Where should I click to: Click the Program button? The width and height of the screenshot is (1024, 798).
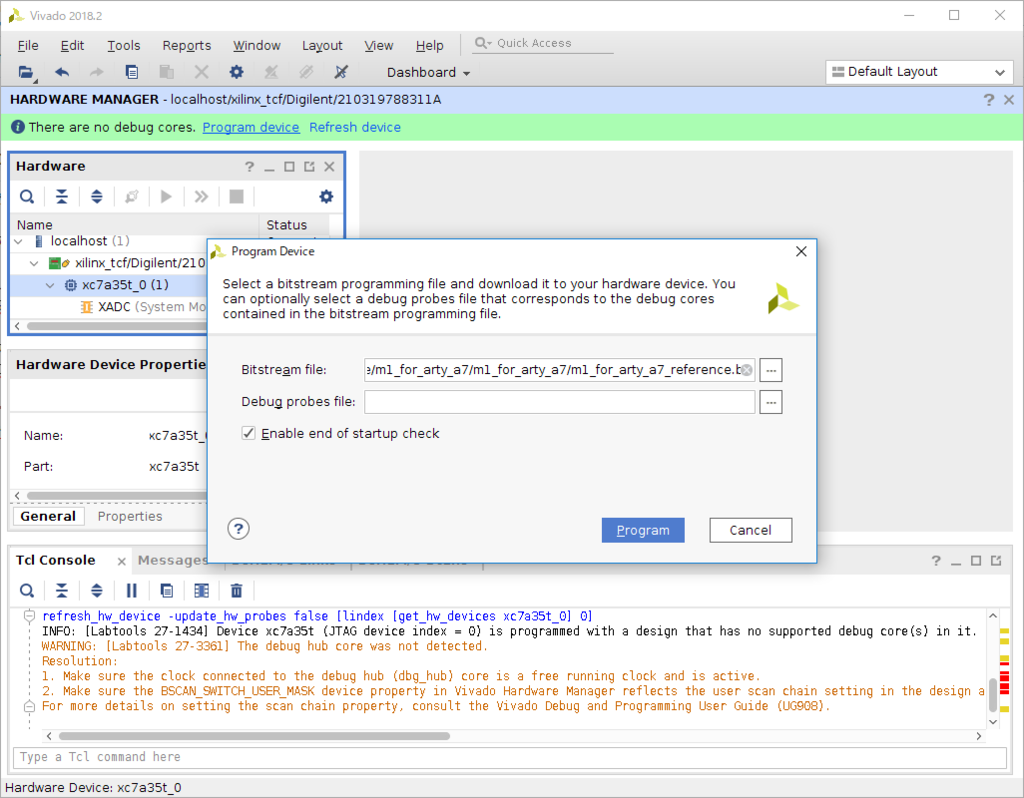click(643, 530)
